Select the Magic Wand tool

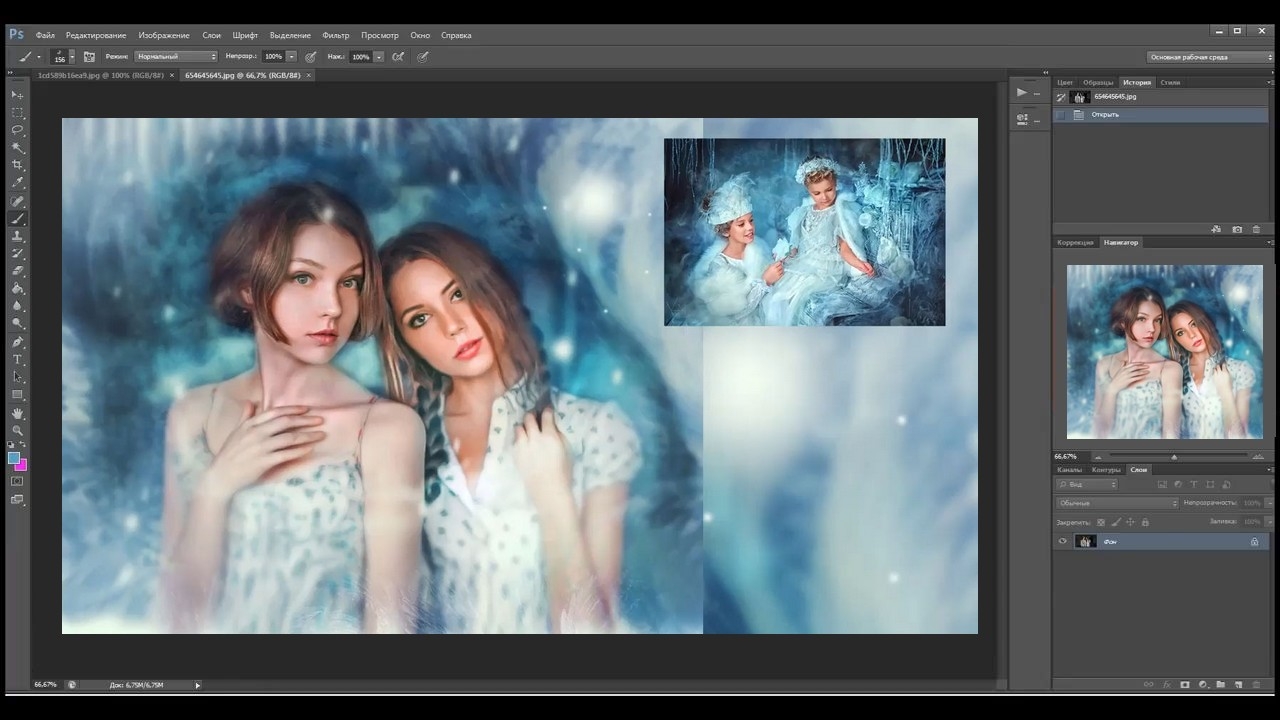(18, 147)
